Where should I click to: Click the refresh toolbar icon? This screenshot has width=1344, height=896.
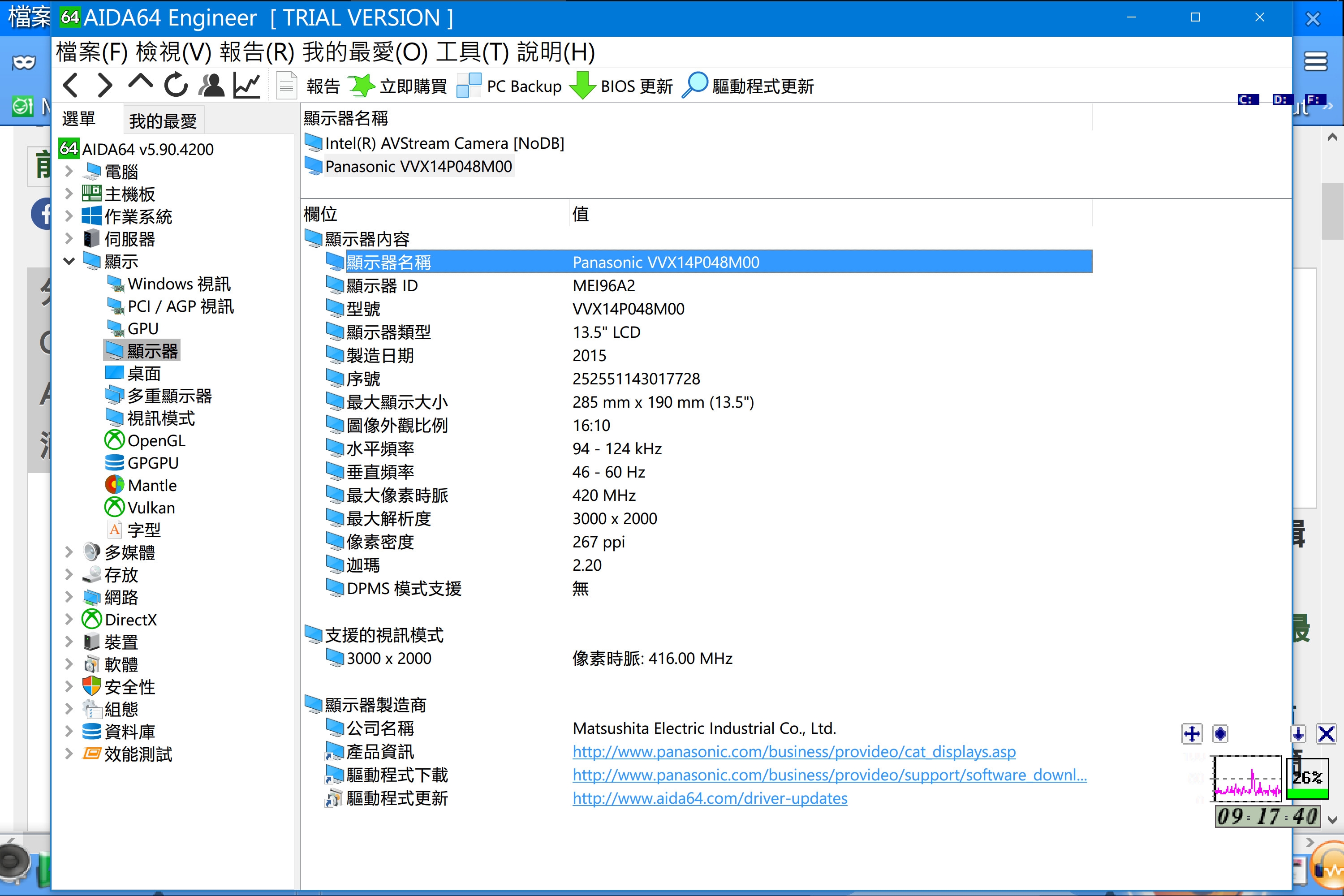coord(176,86)
